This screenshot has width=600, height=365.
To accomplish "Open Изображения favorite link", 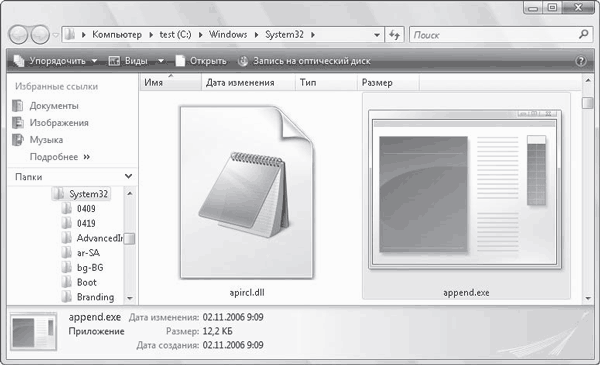I will tap(59, 123).
